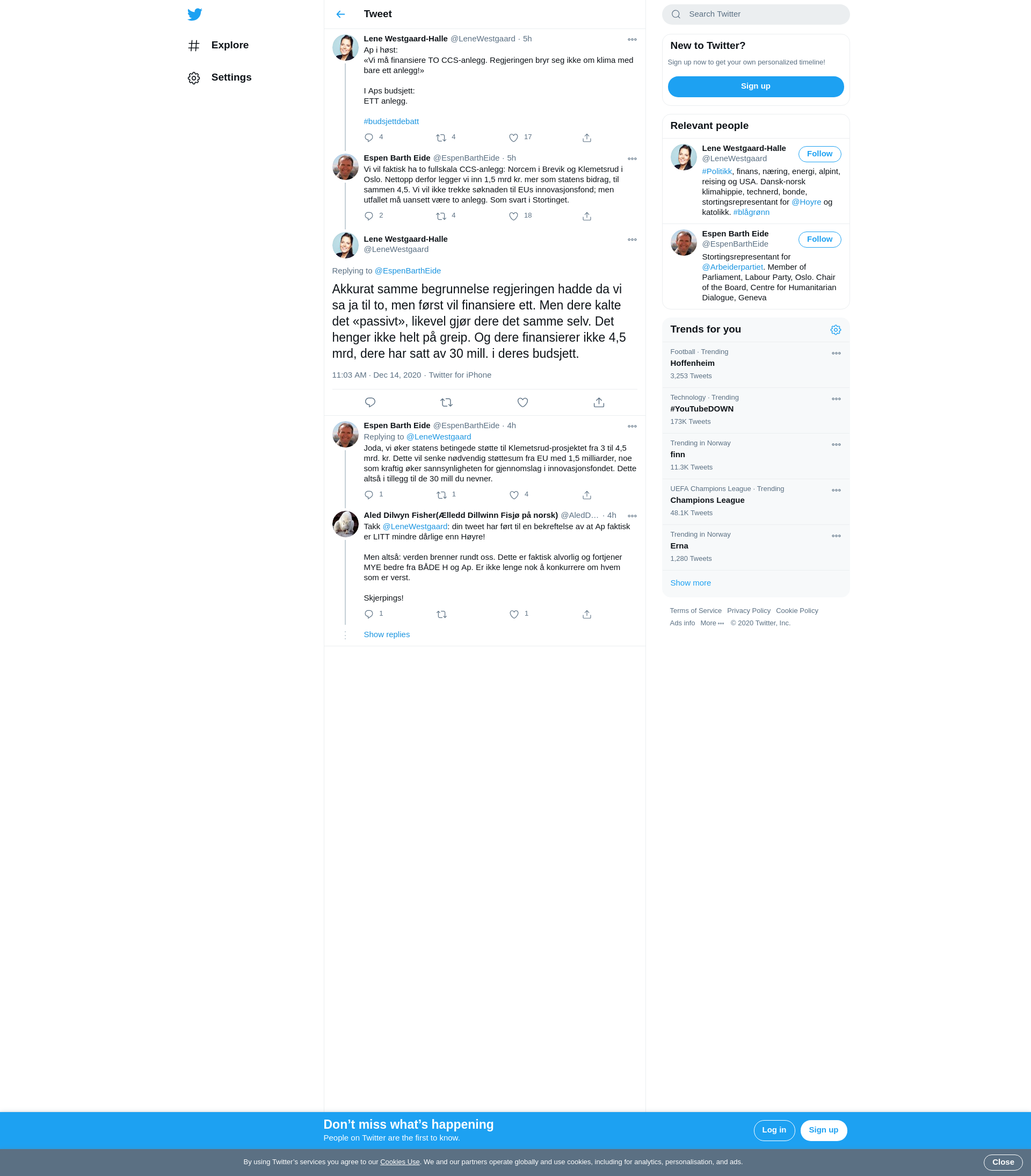
Task: Show replies under Aled's tweet
Action: point(387,634)
